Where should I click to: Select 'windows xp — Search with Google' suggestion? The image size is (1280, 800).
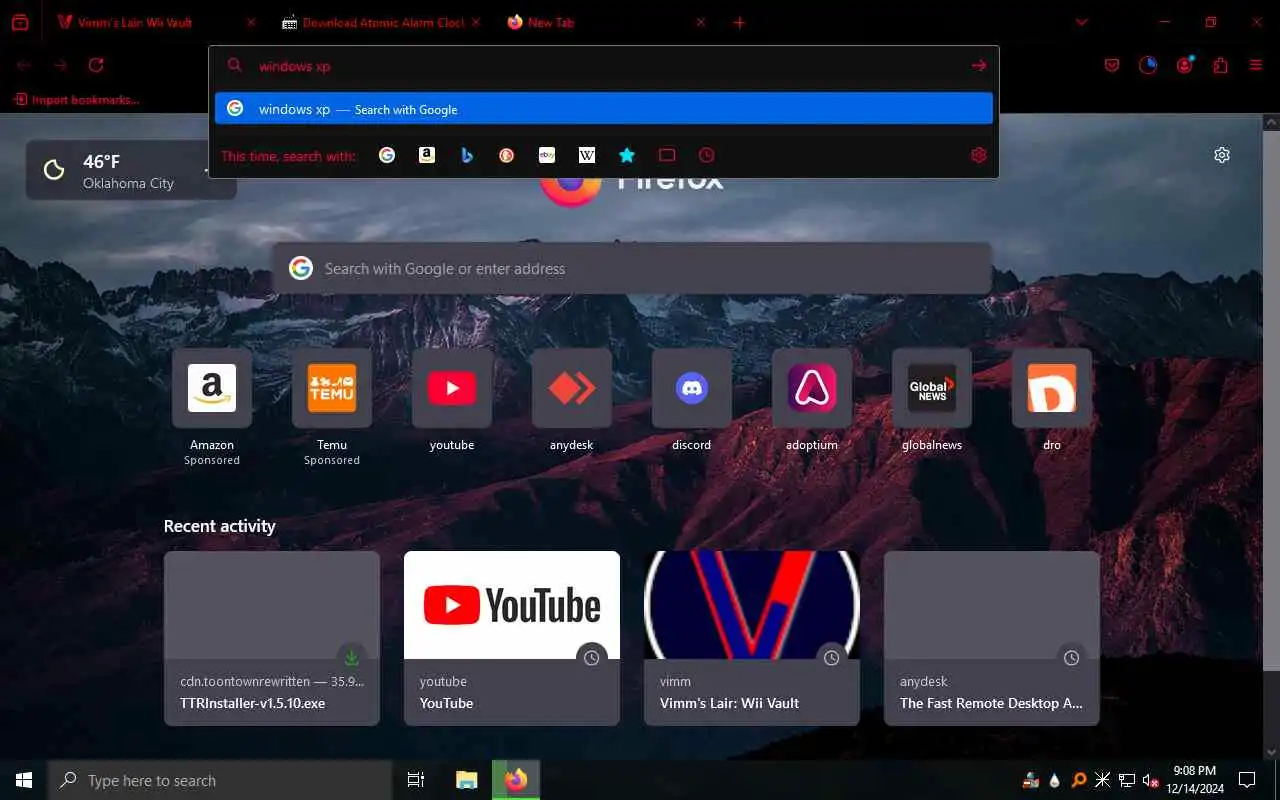[x=604, y=109]
